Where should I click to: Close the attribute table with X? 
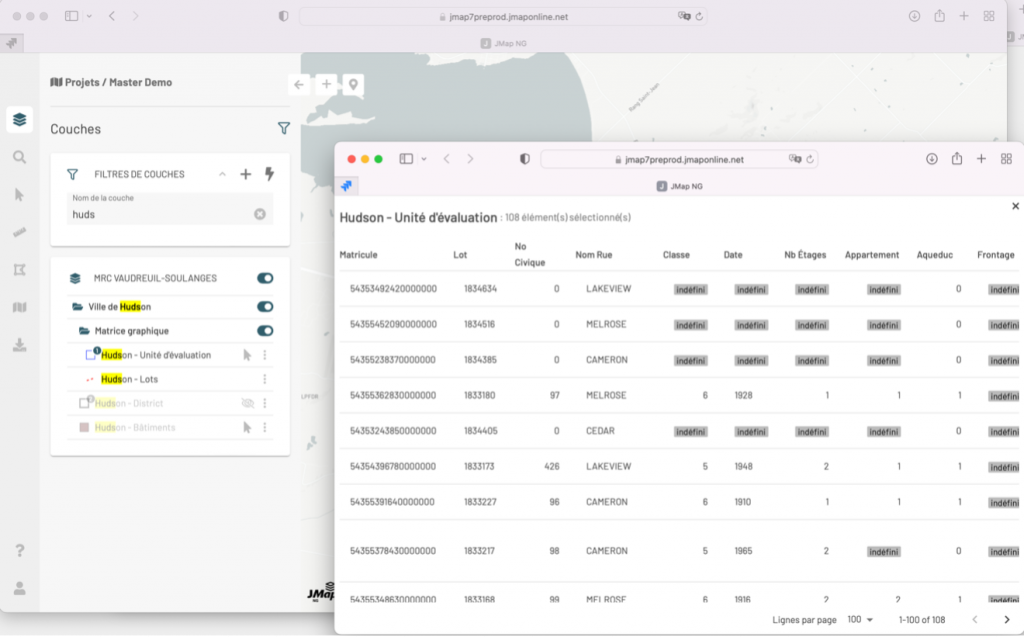[x=1016, y=206]
